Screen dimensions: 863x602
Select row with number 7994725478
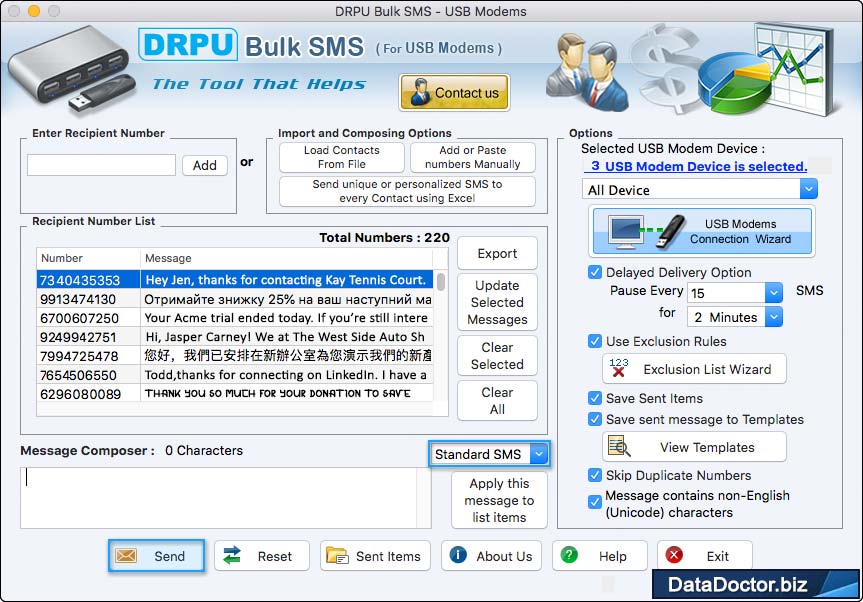pos(235,355)
